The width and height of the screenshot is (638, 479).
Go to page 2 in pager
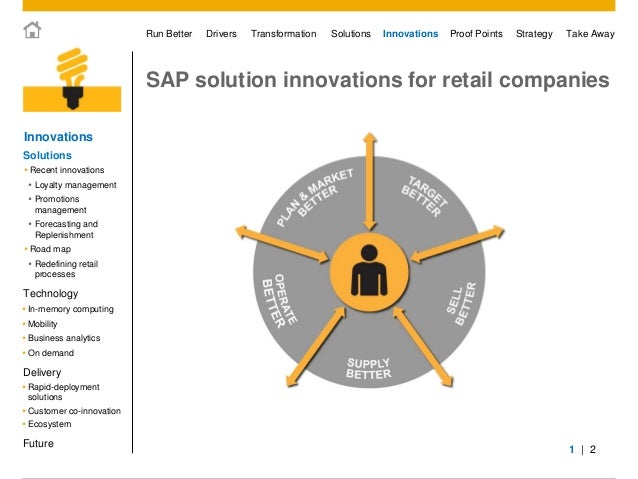click(x=592, y=449)
